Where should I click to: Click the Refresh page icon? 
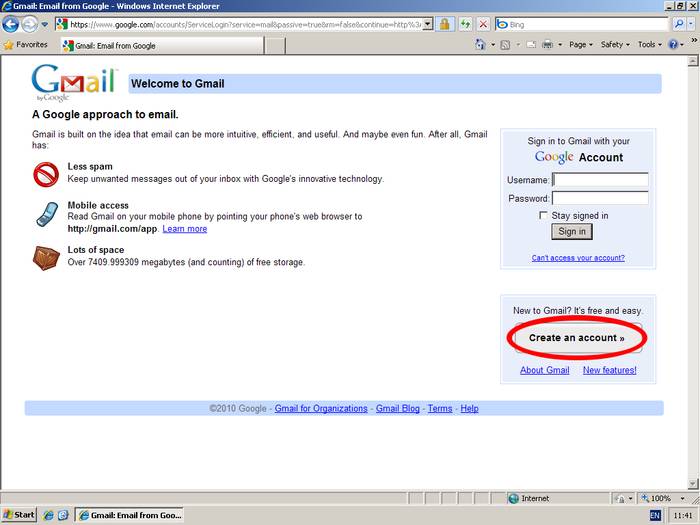click(x=465, y=23)
